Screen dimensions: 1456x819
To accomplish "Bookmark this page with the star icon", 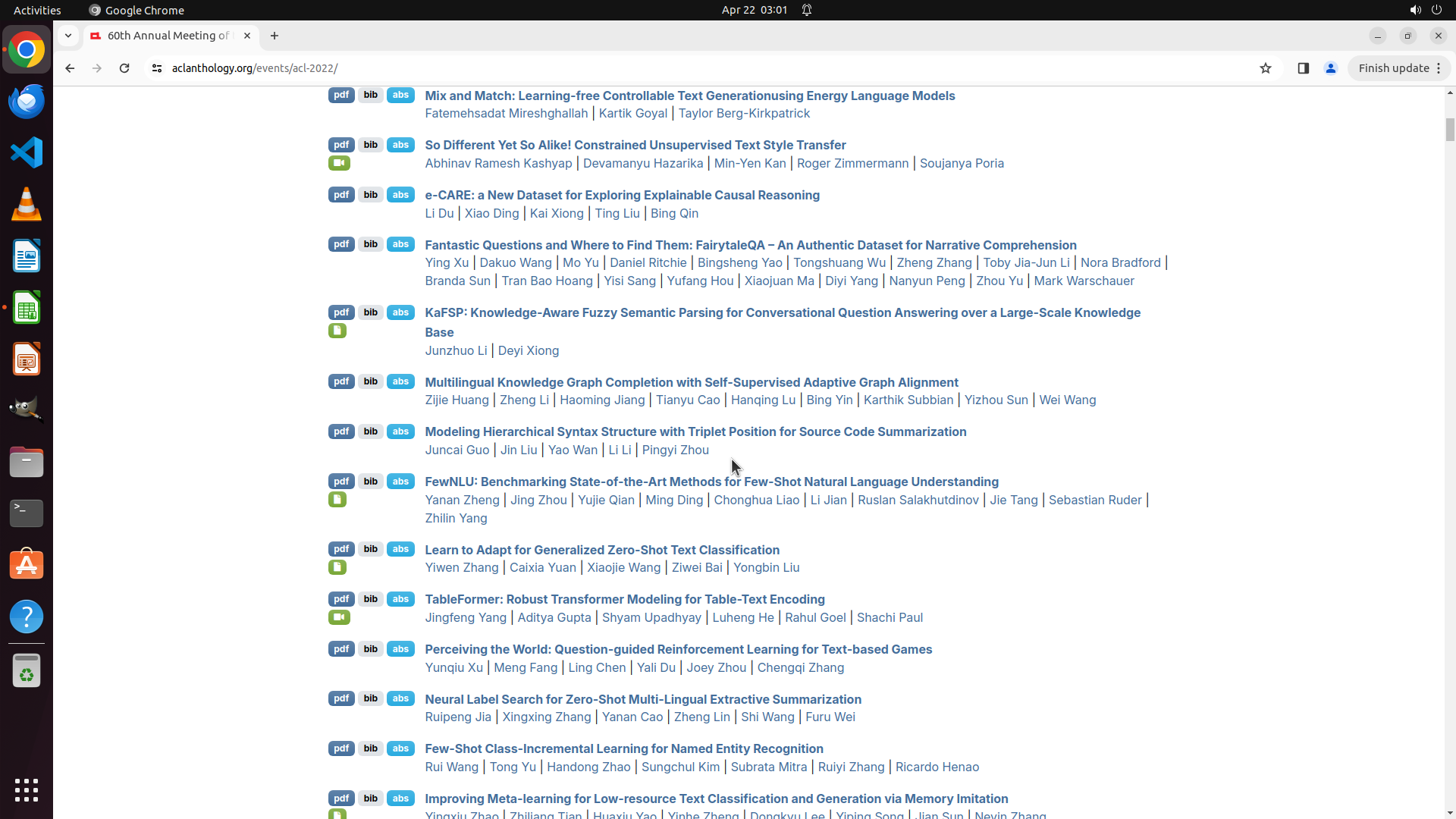I will point(1265,68).
